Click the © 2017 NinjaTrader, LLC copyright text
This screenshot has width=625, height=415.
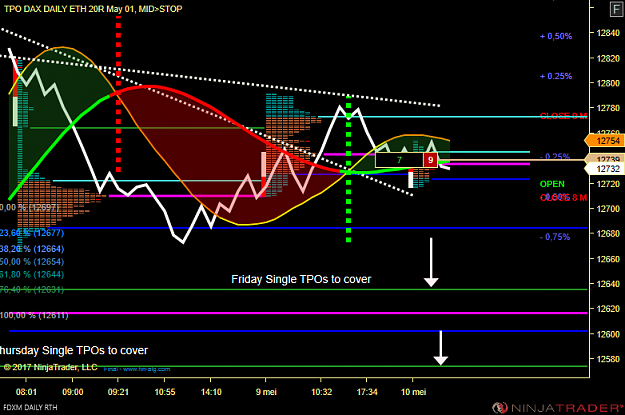pos(51,367)
